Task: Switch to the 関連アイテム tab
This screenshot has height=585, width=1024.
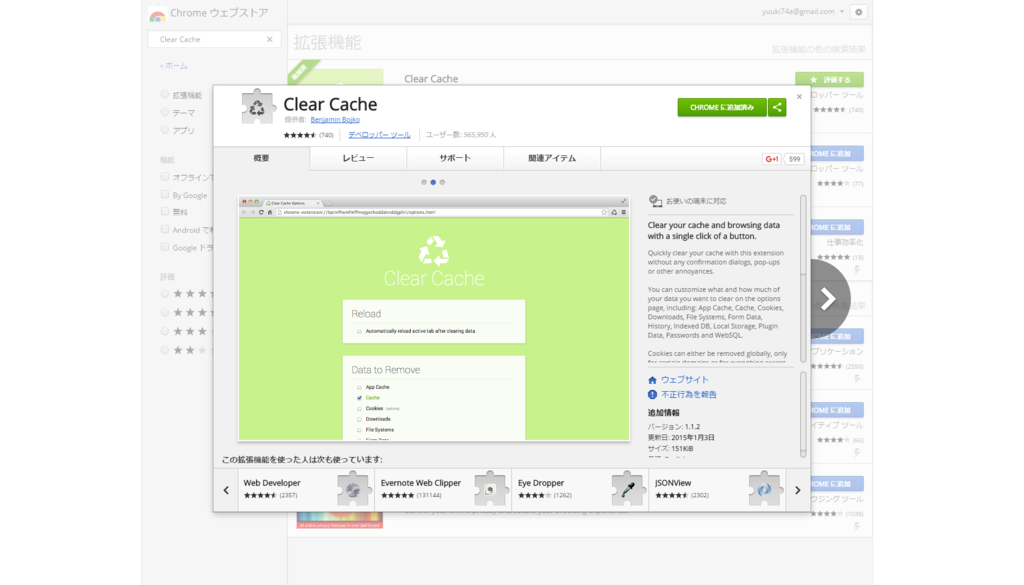Action: pos(552,159)
